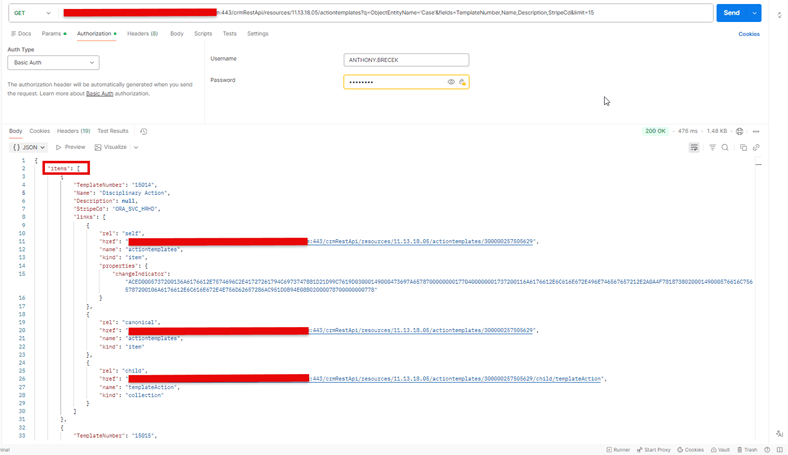This screenshot has width=788, height=455.
Task: Open the child templateAction href on line 26
Action: tap(455, 379)
